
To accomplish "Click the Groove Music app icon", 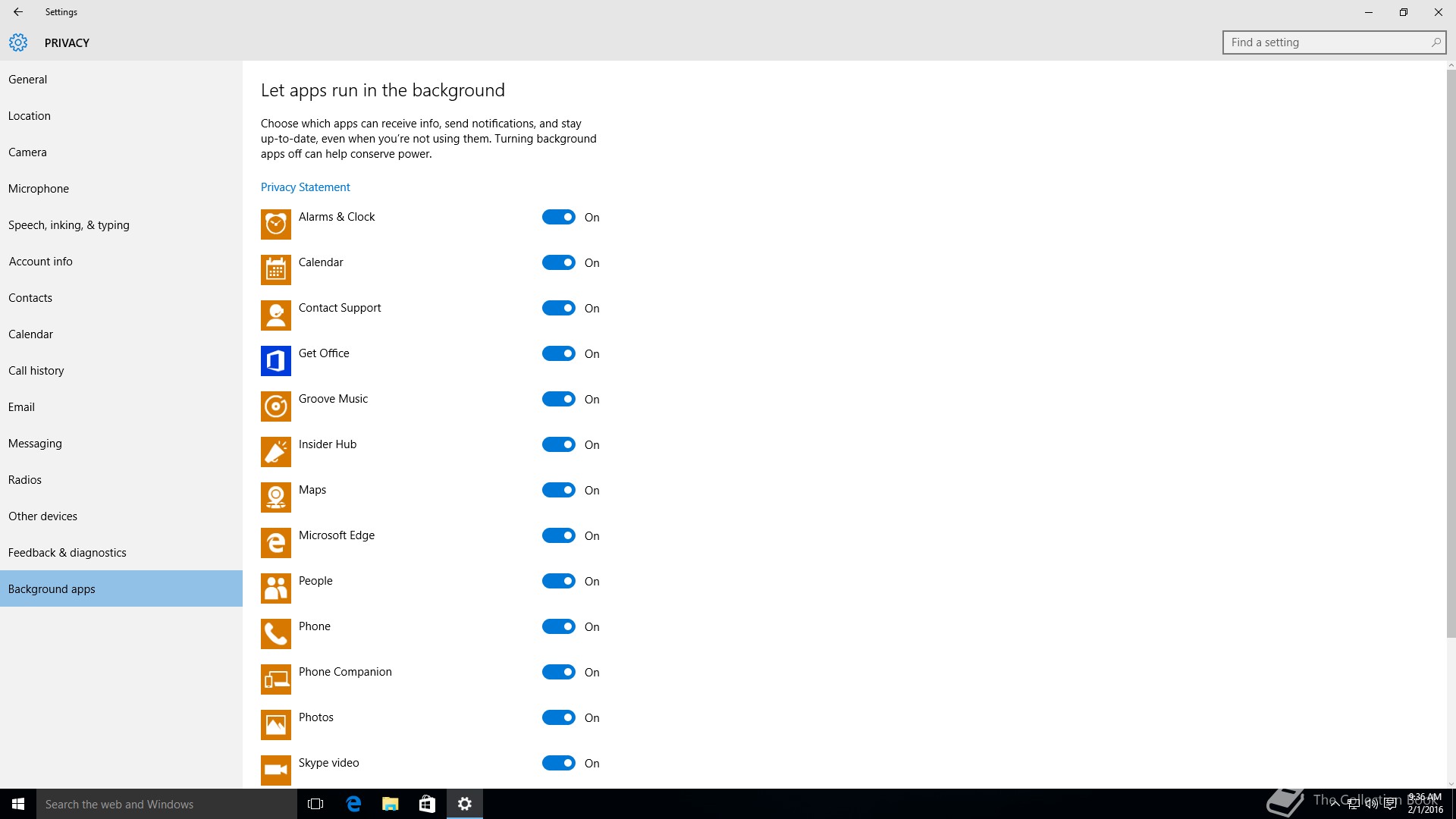I will point(275,406).
